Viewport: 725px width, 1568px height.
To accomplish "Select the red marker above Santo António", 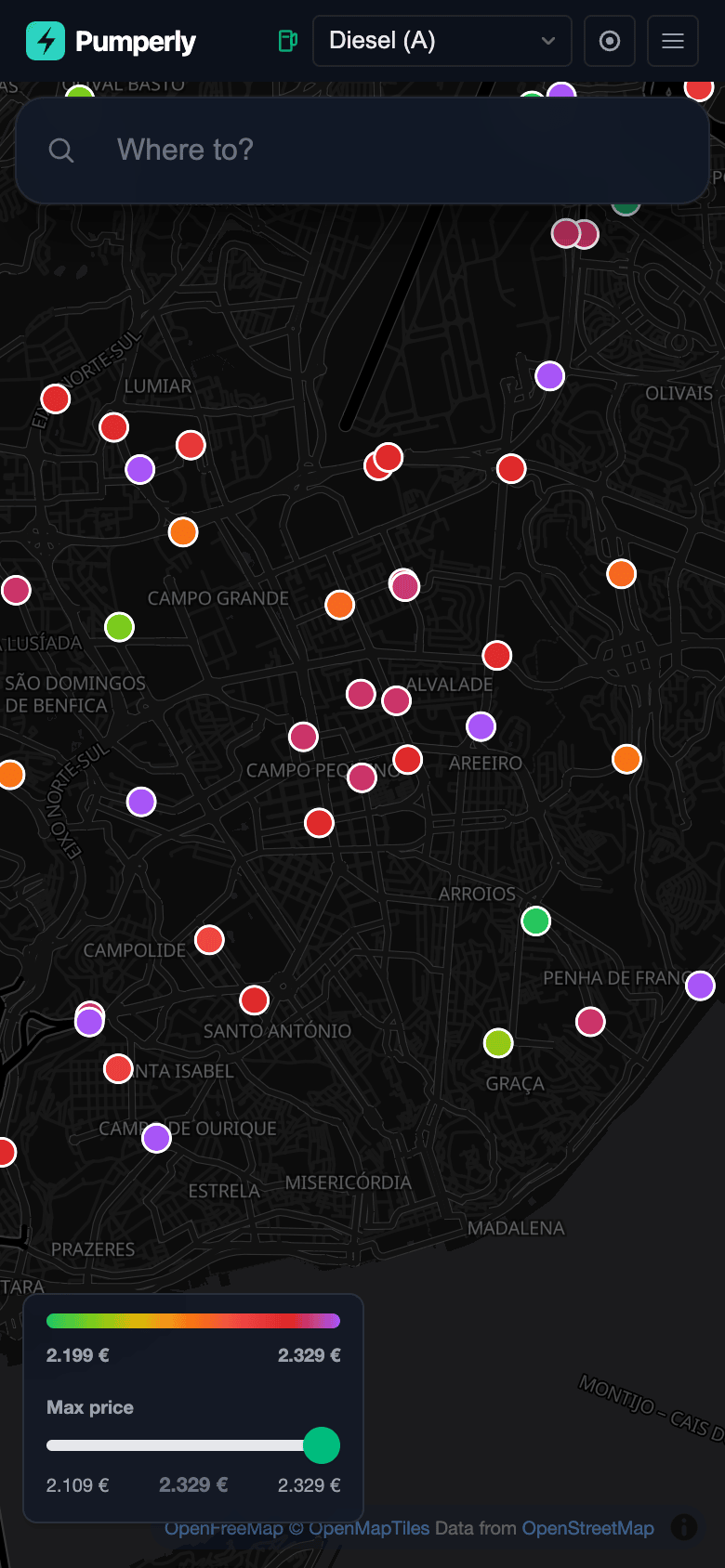I will click(255, 1000).
